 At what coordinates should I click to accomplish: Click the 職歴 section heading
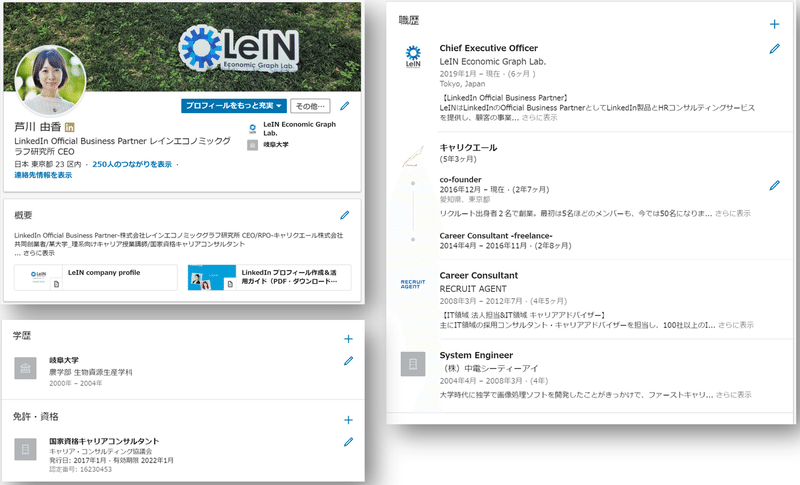pos(409,20)
